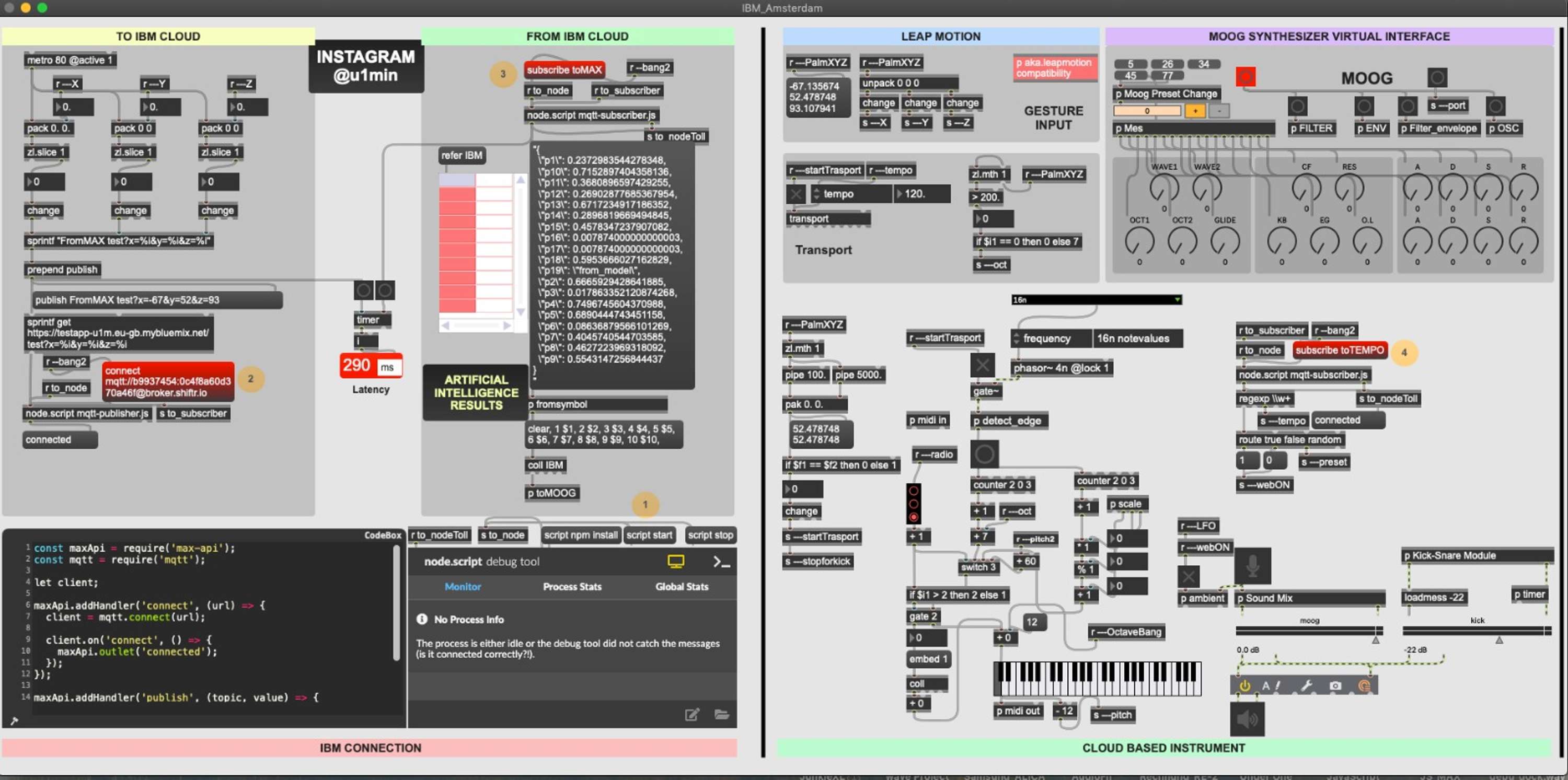1568x780 pixels.
Task: Click the orange plus preset button
Action: (1195, 111)
